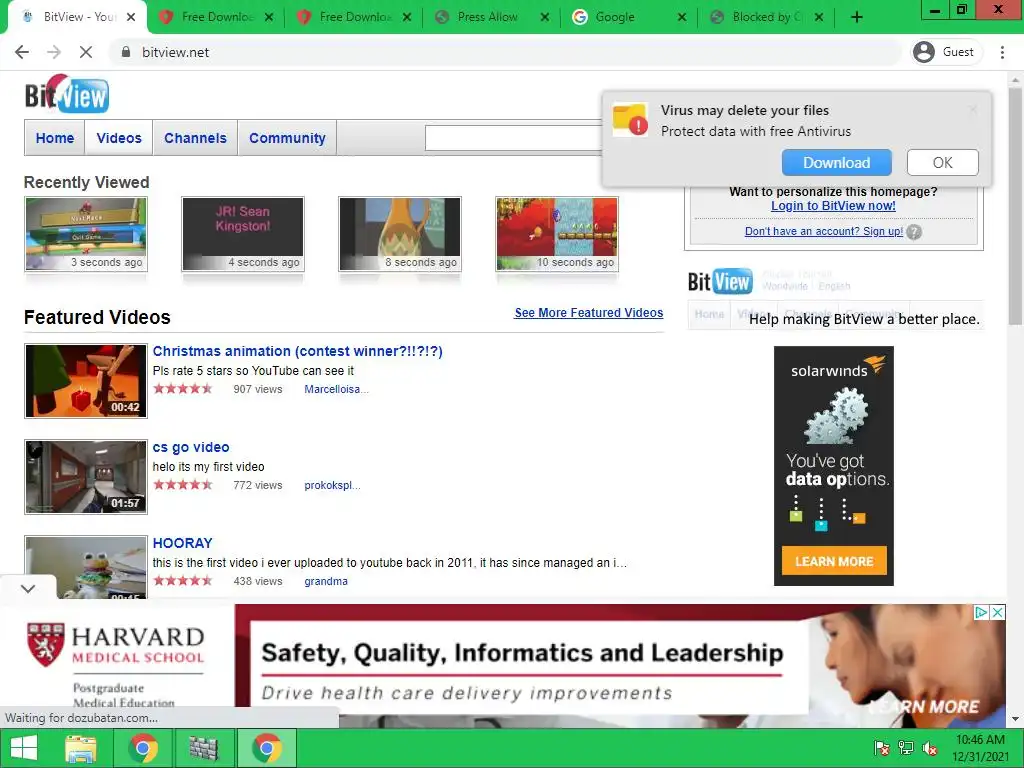Switch to the Press Allow tab
Viewport: 1024px width, 768px height.
point(491,18)
